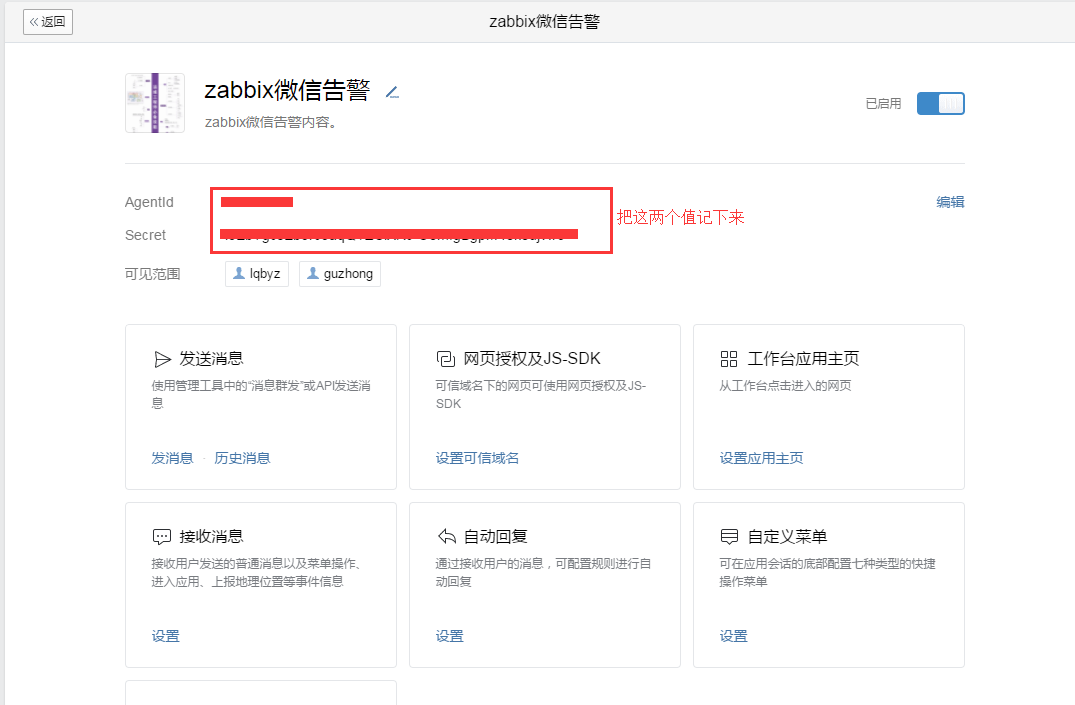The height and width of the screenshot is (705, 1075).
Task: Open the 编辑 link beside AgentId
Action: [x=950, y=202]
